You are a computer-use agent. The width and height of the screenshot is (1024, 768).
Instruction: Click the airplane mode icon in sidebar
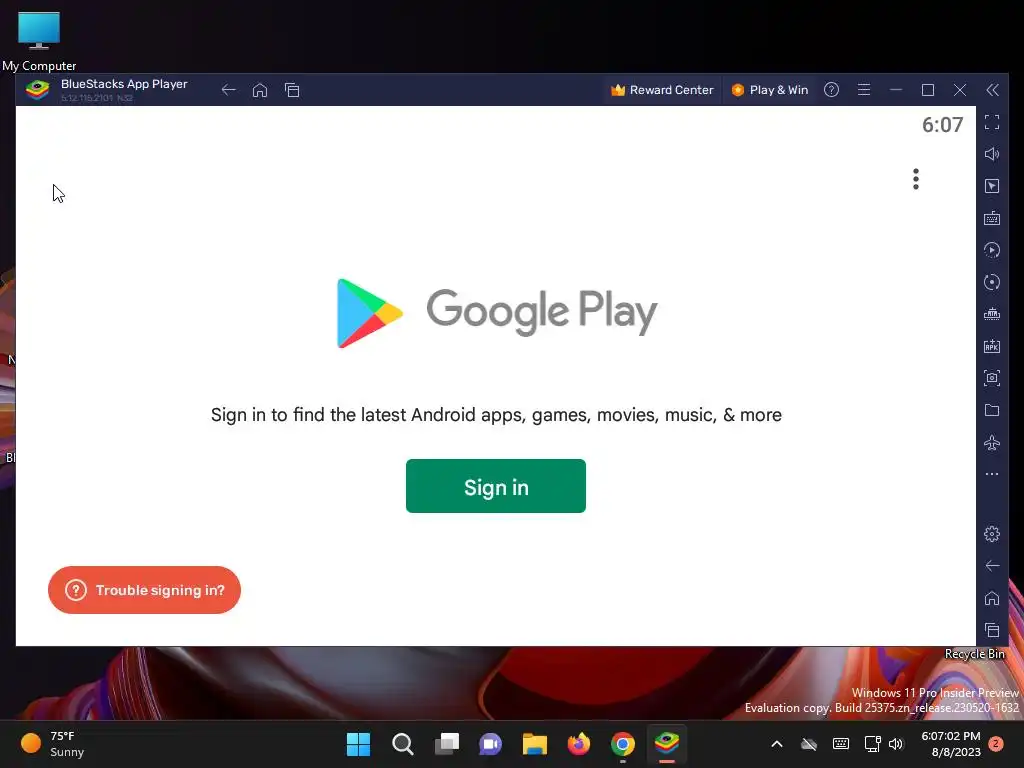coord(991,442)
